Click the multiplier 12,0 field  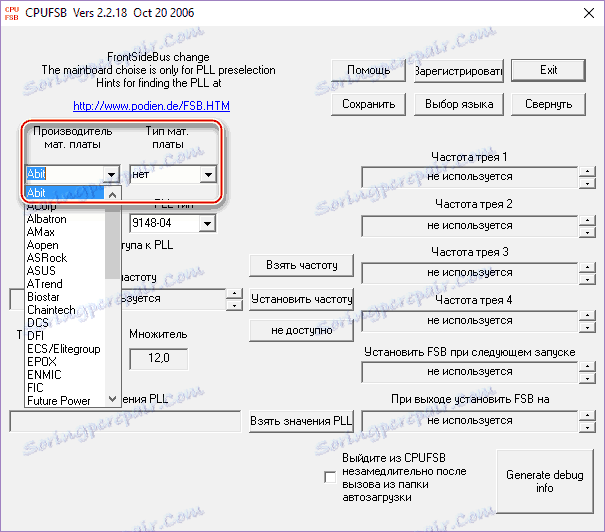click(159, 359)
